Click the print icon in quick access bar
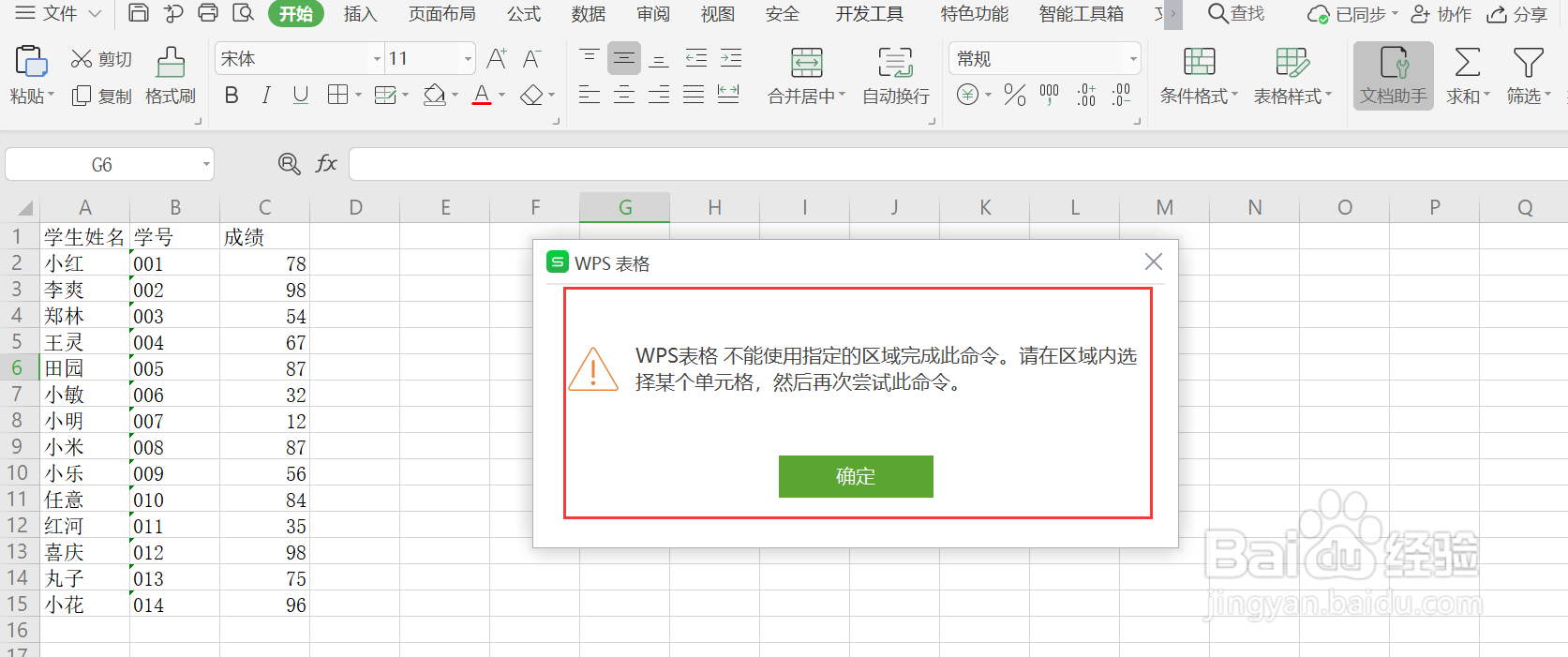 (208, 13)
